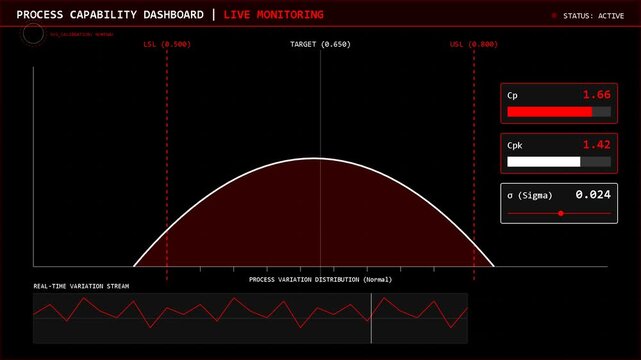The width and height of the screenshot is (641, 360).
Task: Click the red status indicator dot
Action: (554, 16)
